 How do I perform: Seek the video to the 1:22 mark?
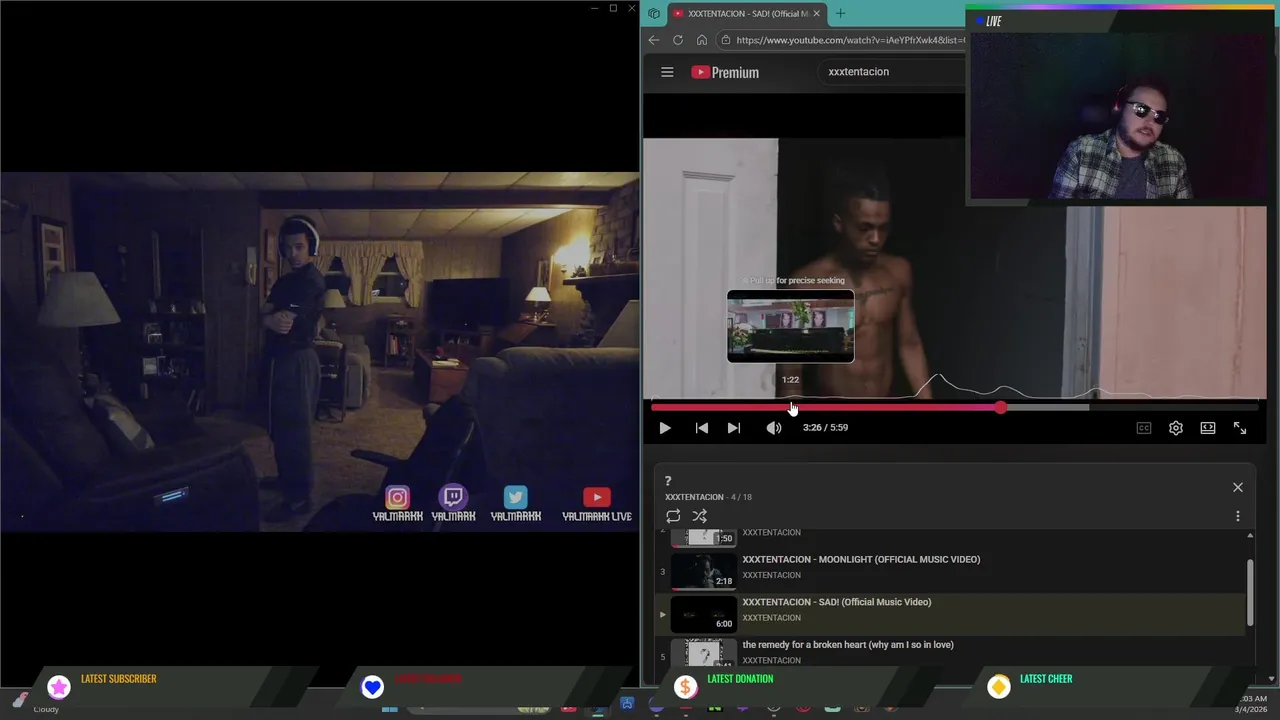tap(791, 407)
